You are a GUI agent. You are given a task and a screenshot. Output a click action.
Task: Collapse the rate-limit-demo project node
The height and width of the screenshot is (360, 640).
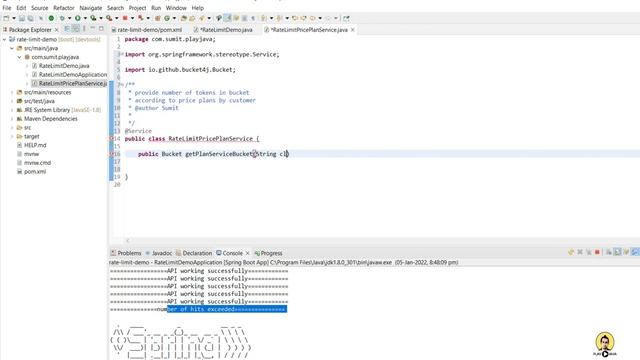tap(4, 40)
